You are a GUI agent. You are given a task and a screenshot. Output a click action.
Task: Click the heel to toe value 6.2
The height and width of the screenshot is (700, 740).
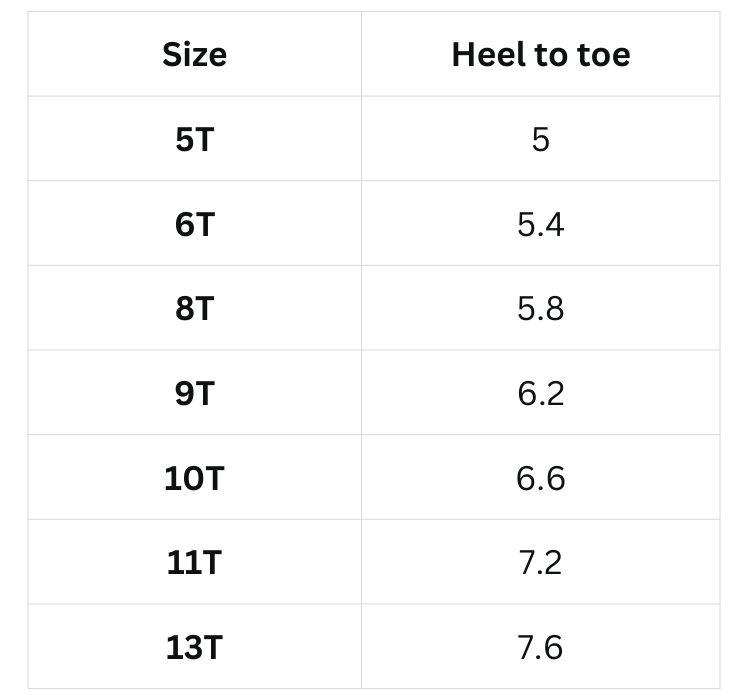pos(540,393)
